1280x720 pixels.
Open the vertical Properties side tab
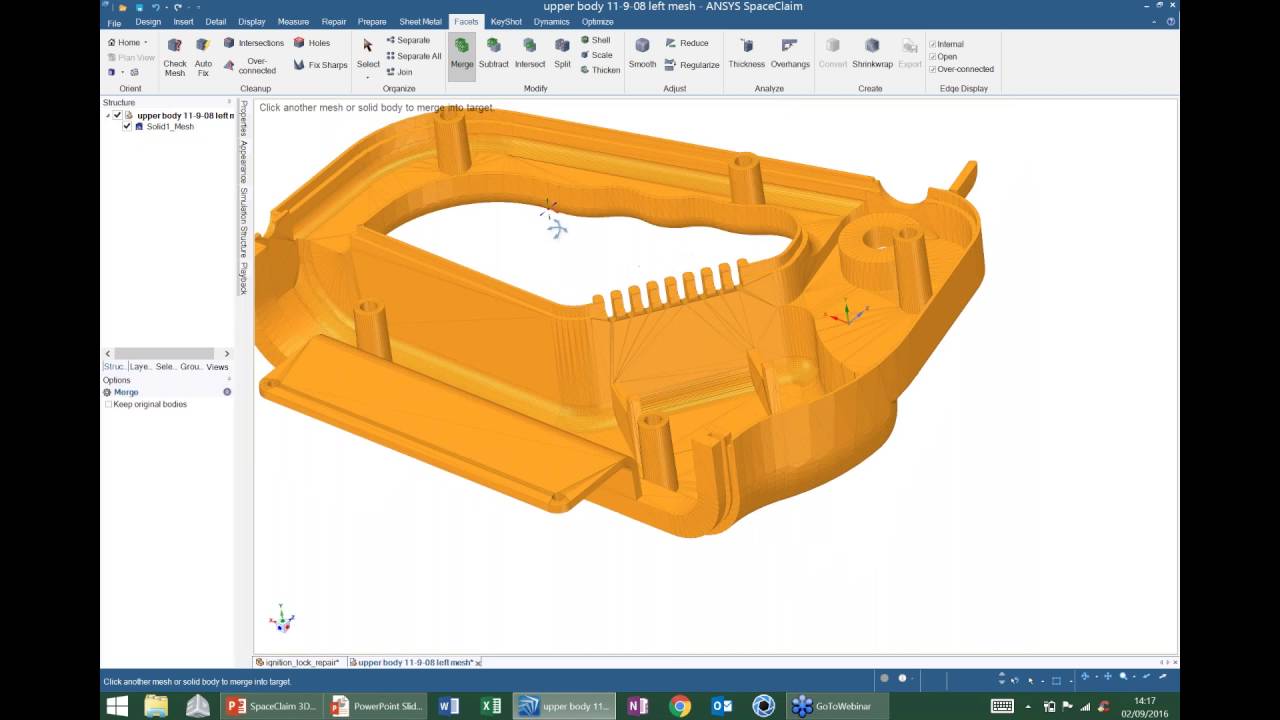243,117
